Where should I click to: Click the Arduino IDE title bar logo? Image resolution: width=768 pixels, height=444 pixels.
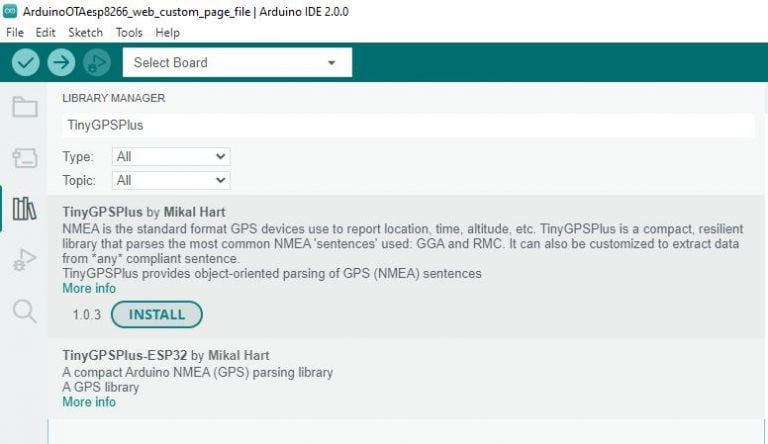point(10,11)
